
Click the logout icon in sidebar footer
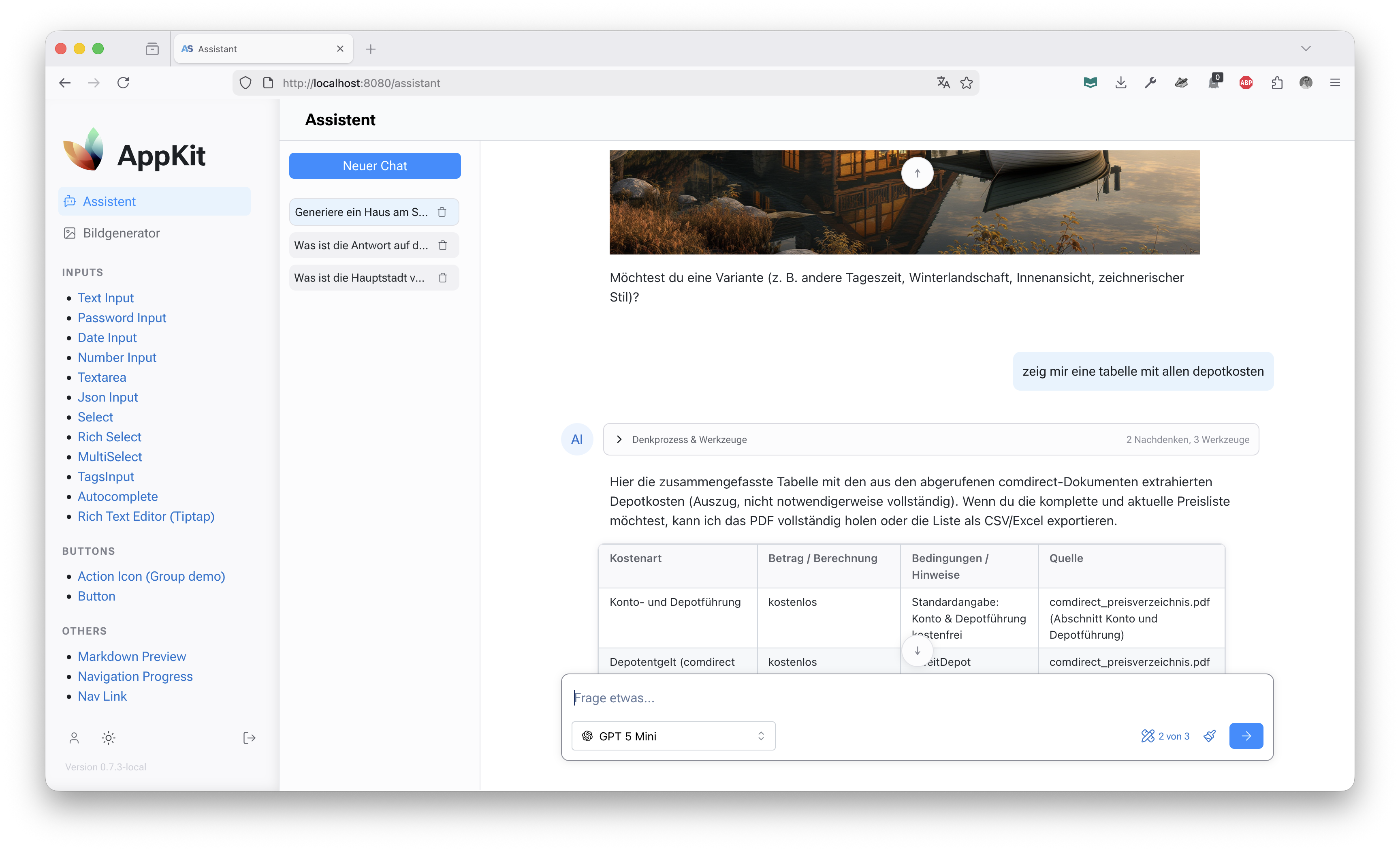tap(249, 738)
